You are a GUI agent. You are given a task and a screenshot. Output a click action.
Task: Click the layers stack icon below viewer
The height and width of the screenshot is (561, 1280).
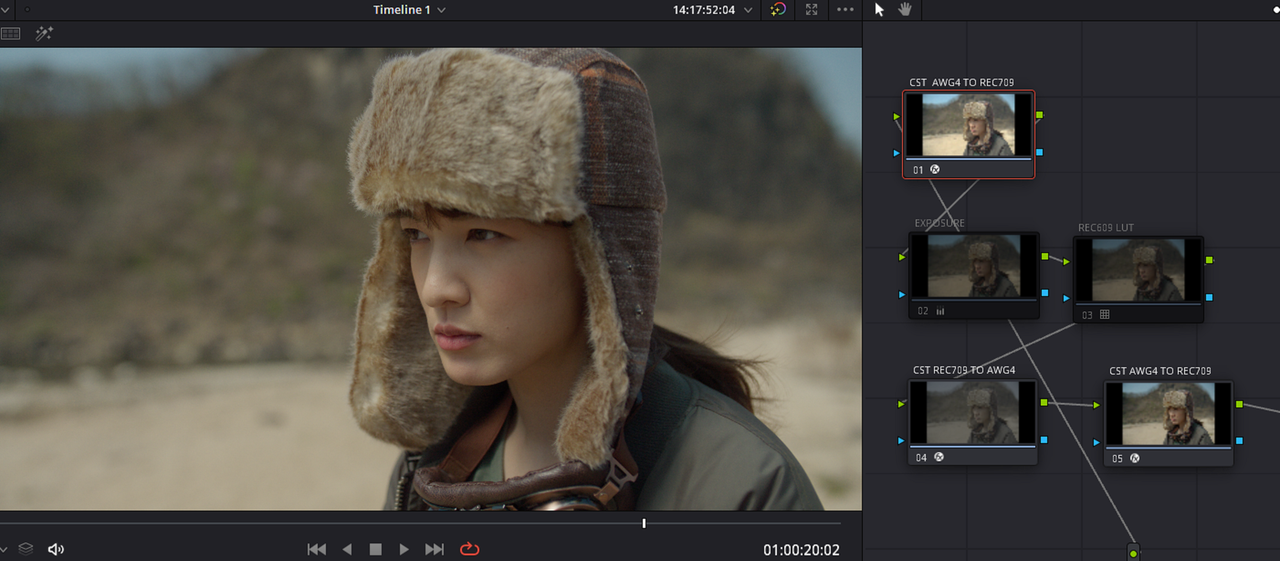26,549
